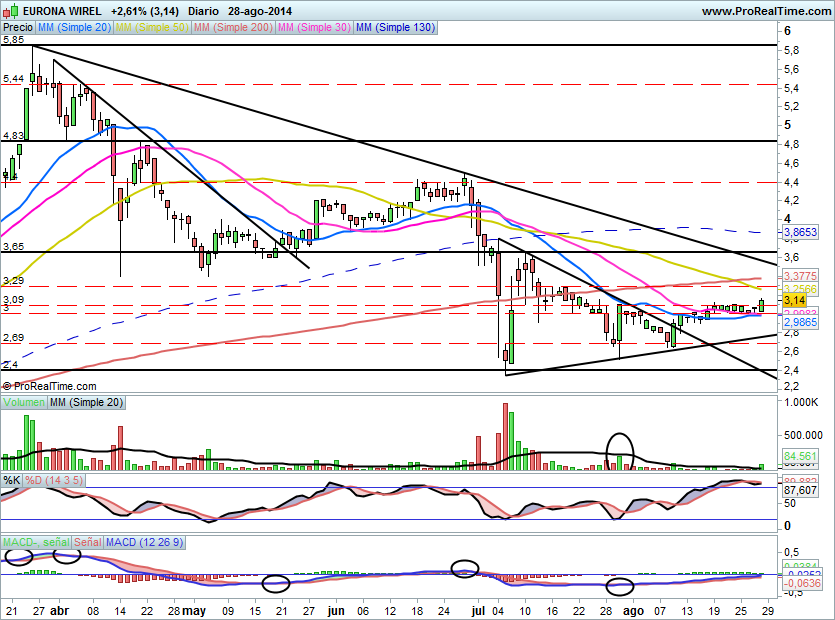
Task: Click the MACD (12 26 9) label
Action: pos(145,542)
